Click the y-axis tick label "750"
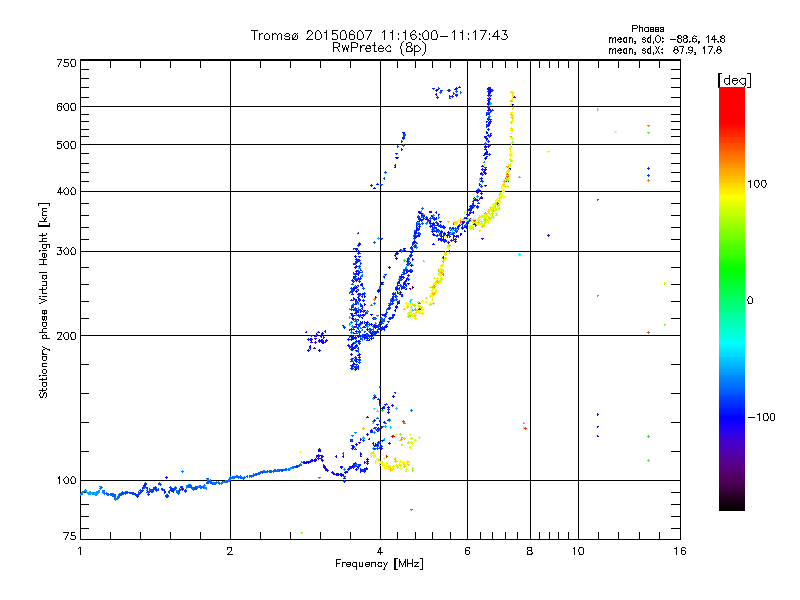Screen dimensions: 800x600 (66, 63)
